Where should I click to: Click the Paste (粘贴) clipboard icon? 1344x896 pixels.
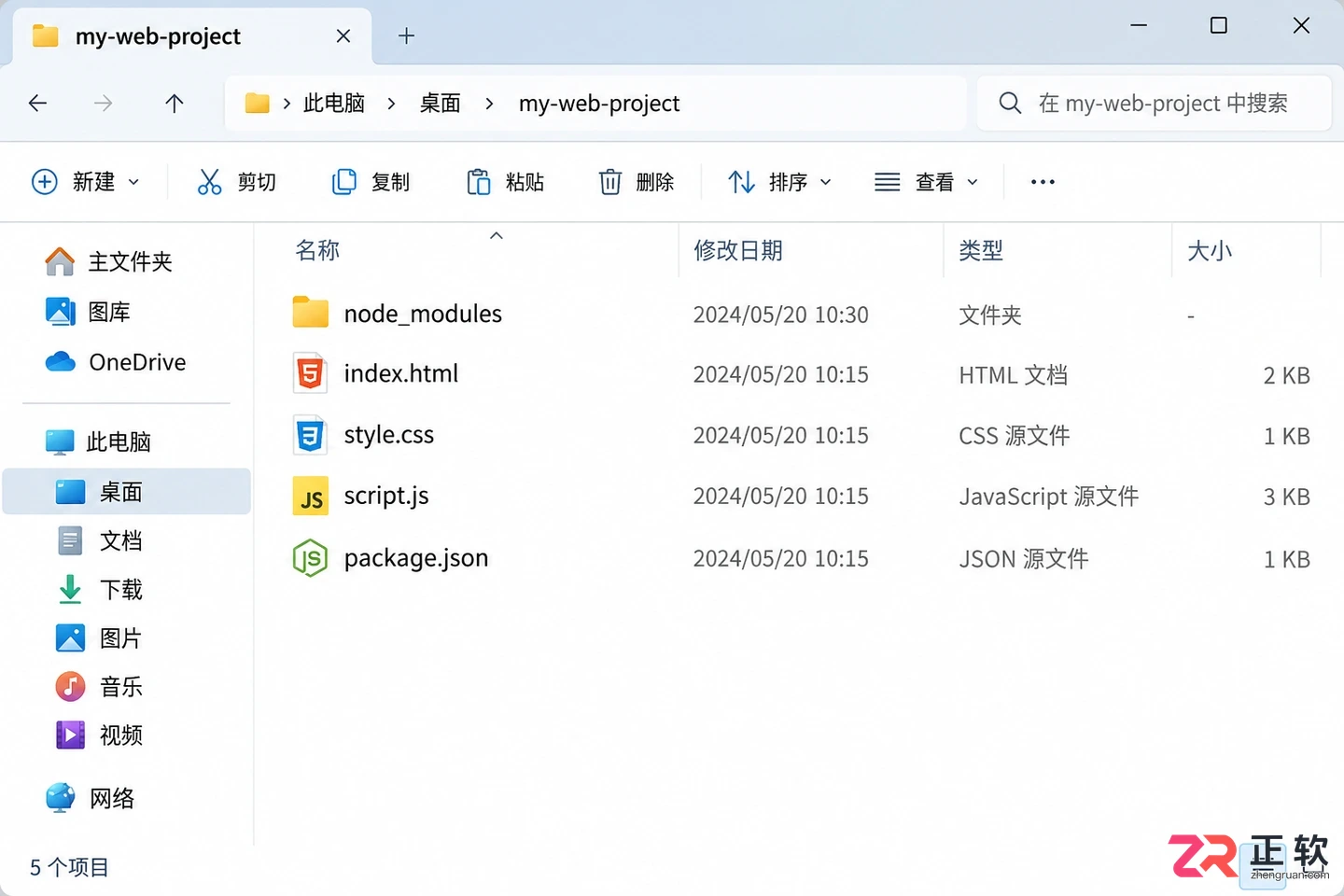pos(479,182)
